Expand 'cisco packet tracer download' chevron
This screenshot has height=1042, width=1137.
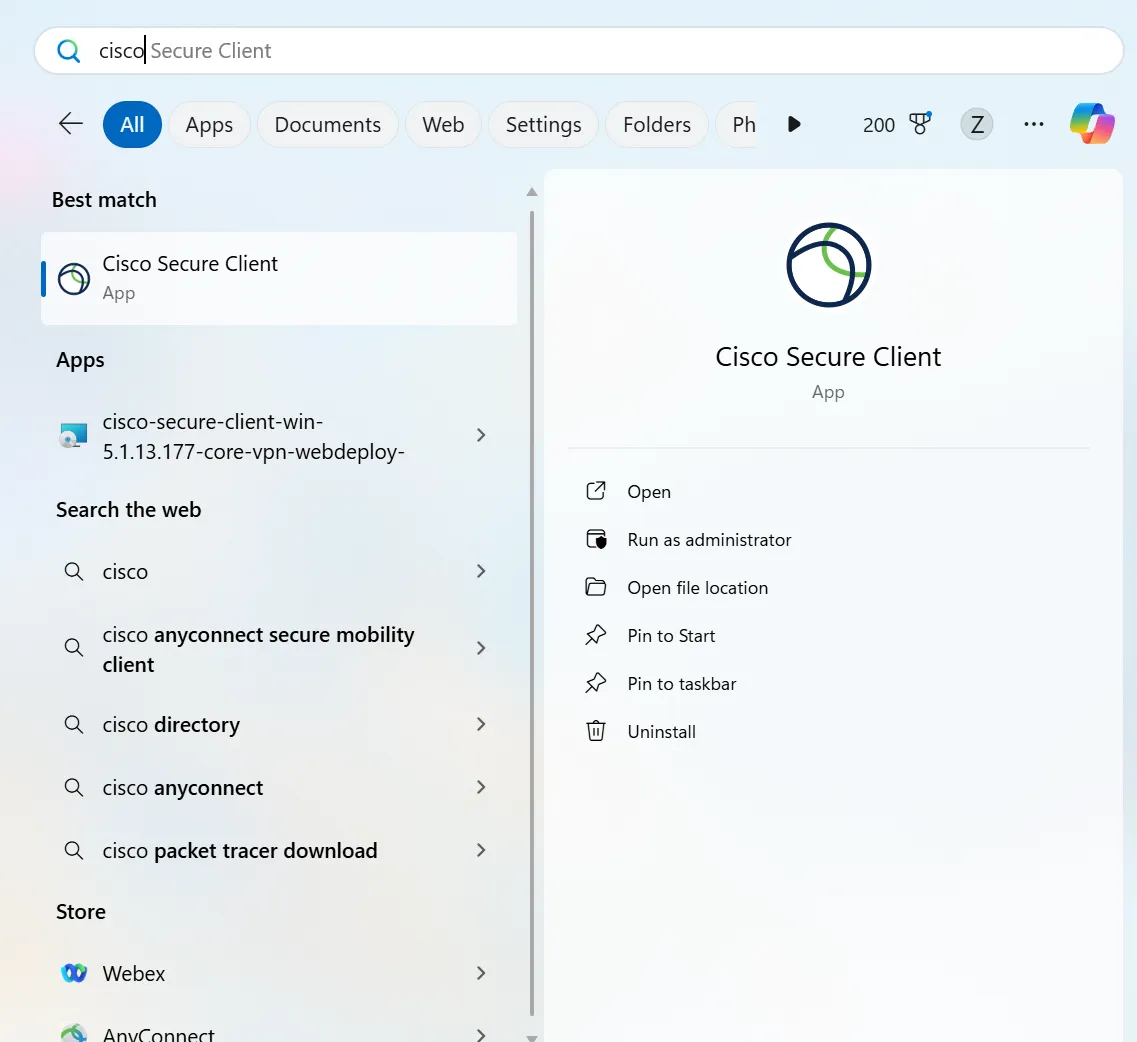481,850
